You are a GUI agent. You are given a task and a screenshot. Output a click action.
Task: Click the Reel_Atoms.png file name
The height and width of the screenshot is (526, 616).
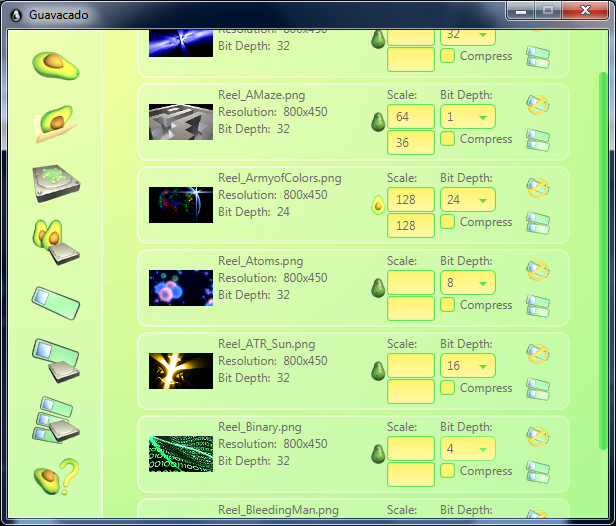click(x=260, y=261)
